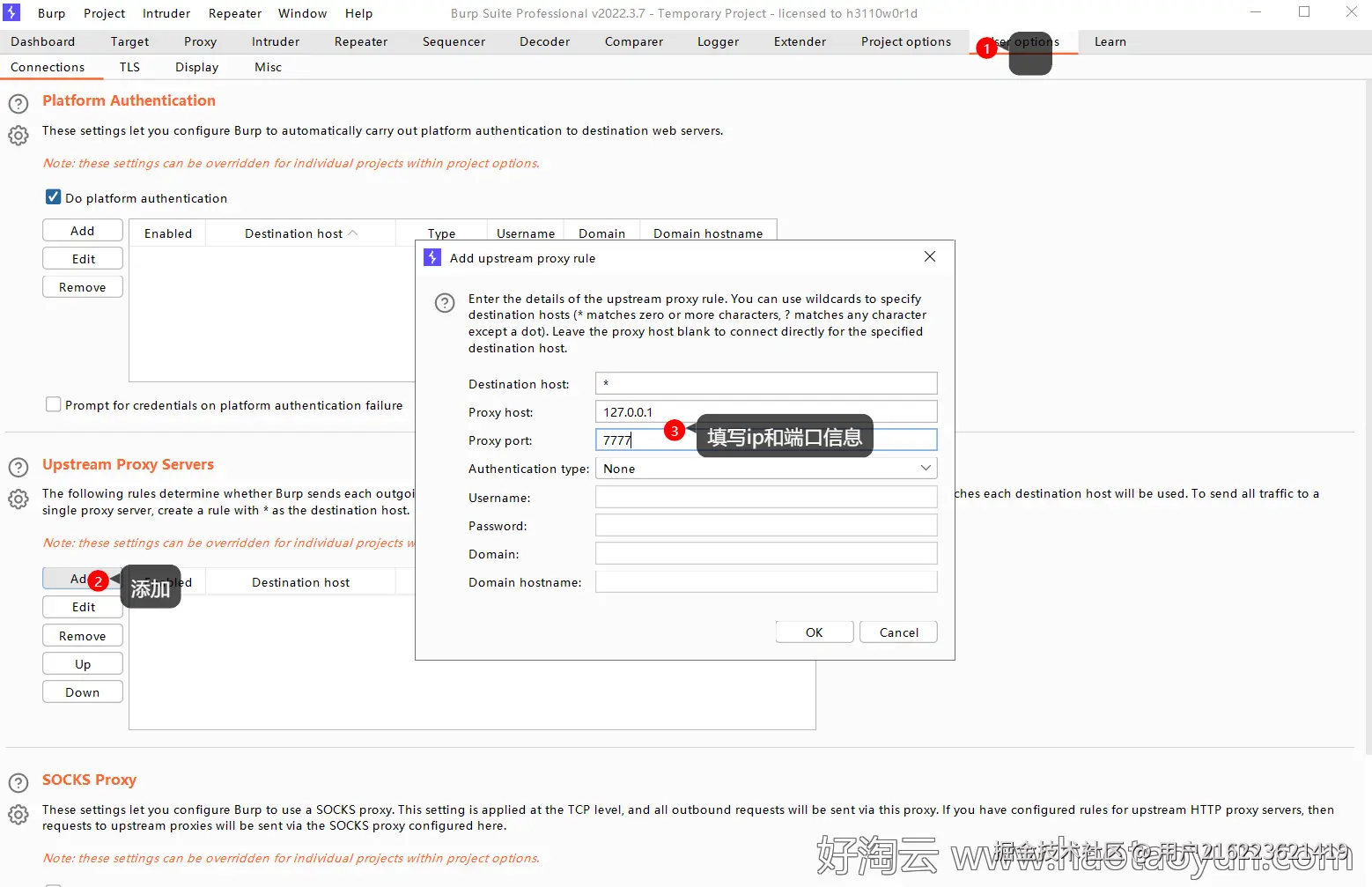The width and height of the screenshot is (1372, 887).
Task: Confirm proxy rule with OK button
Action: [x=815, y=632]
